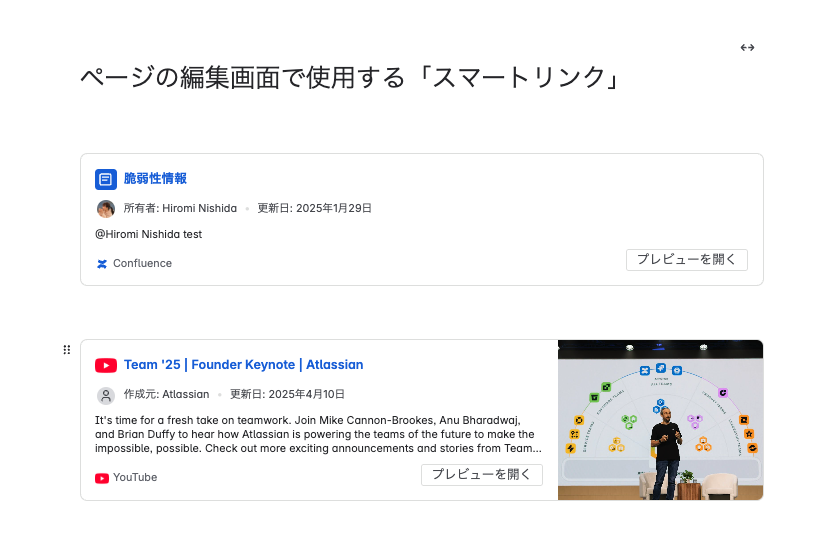Click the '所有者: Hiromi Nishida' text

tap(180, 208)
